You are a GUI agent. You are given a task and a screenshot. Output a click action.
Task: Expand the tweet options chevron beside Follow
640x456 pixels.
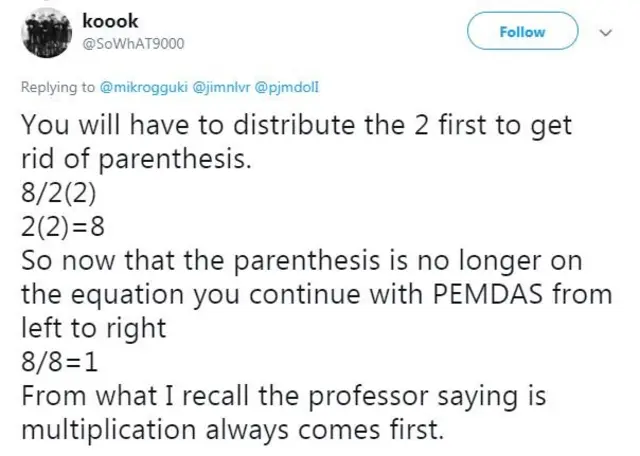(x=603, y=32)
